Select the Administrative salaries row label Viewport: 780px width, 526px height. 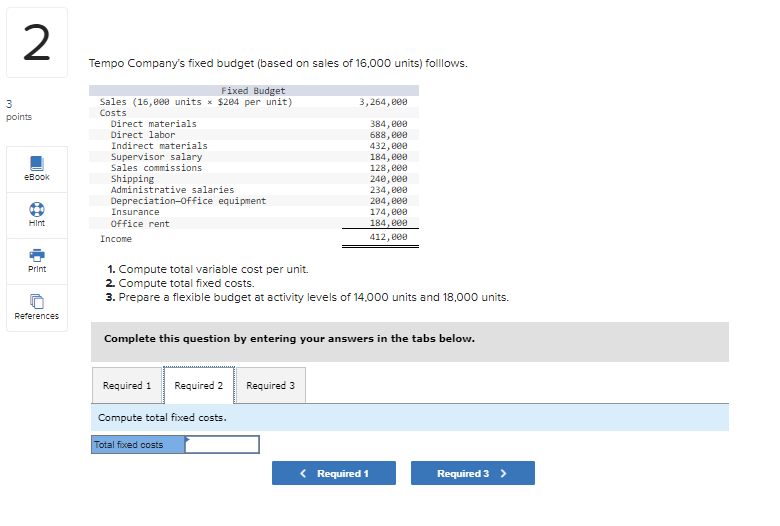tap(172, 190)
